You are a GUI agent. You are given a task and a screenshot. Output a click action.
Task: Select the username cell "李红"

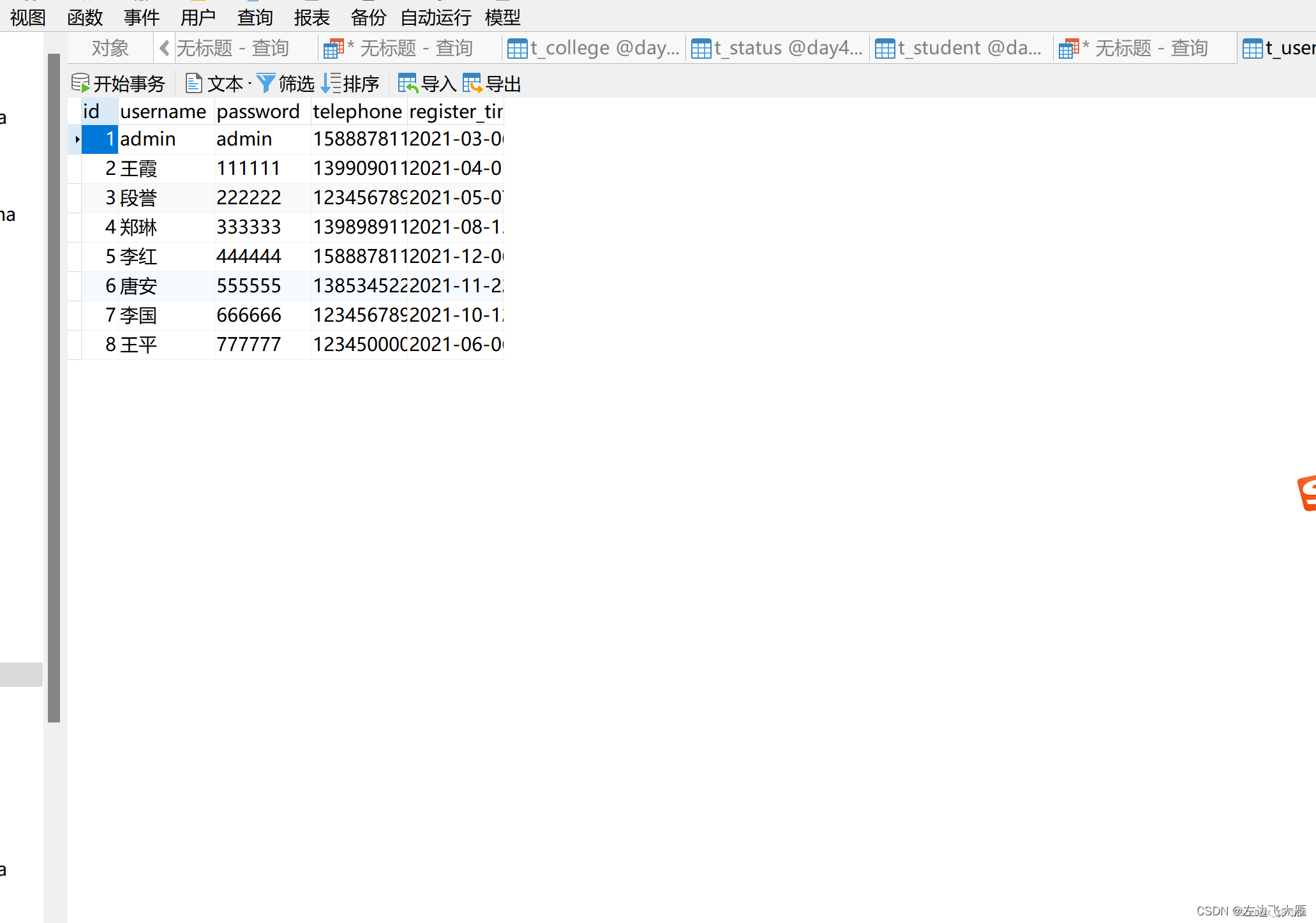coord(166,257)
